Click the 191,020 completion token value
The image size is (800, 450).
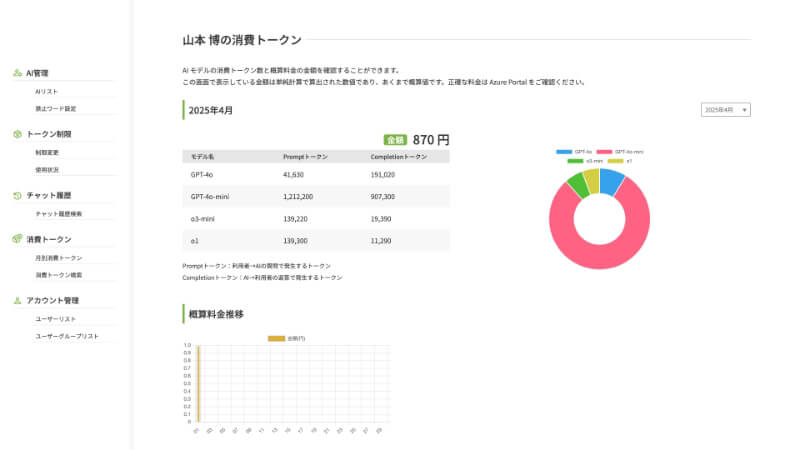[x=383, y=174]
